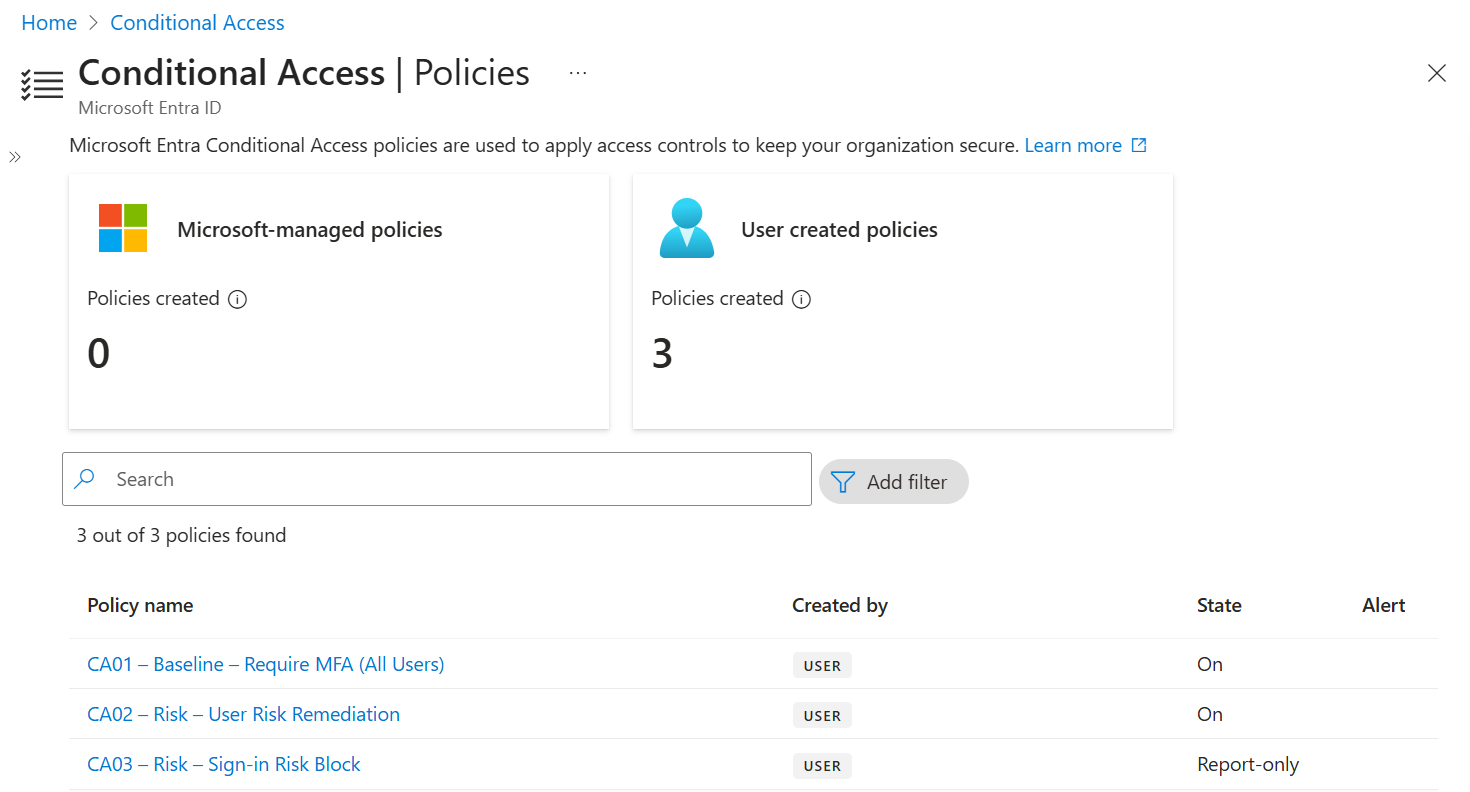The height and width of the screenshot is (792, 1470).
Task: Show info tooltip for user created policies count
Action: (x=801, y=299)
